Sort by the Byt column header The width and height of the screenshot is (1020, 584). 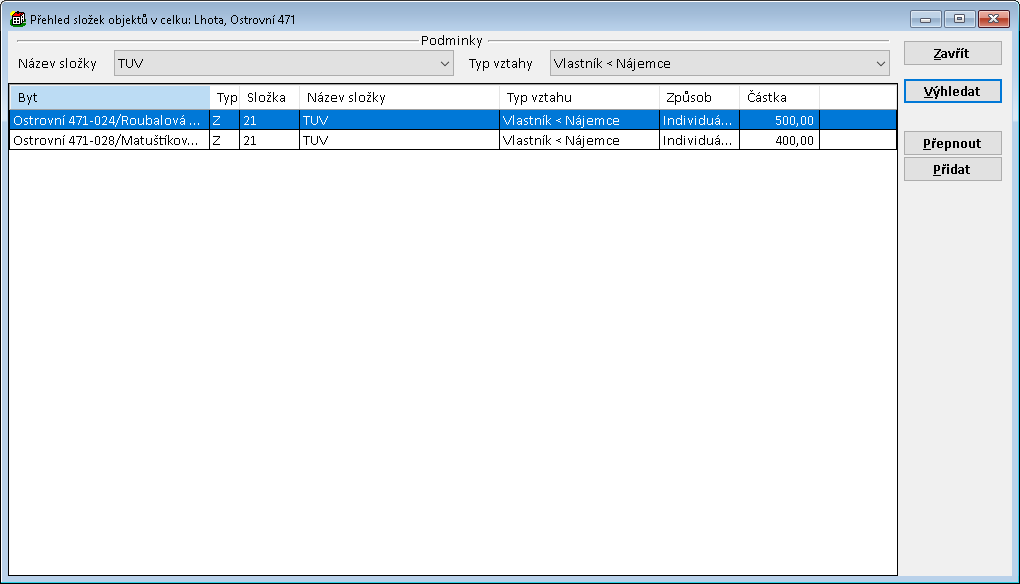point(109,98)
